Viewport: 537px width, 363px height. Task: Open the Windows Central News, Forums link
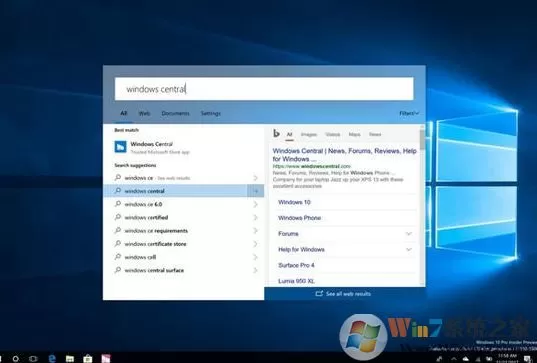click(345, 155)
